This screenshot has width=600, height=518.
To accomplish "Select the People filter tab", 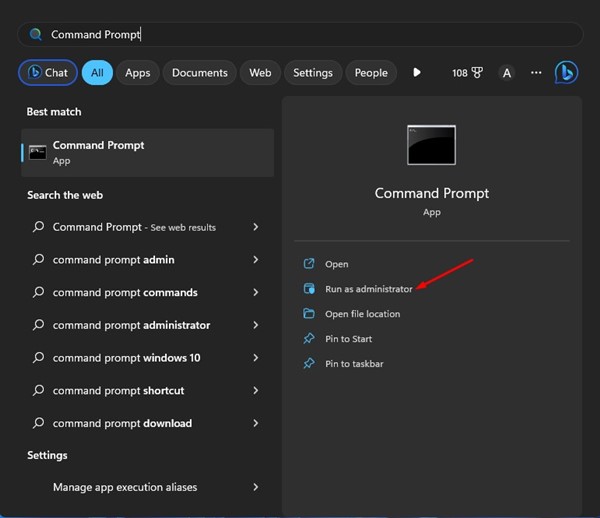I will 371,72.
